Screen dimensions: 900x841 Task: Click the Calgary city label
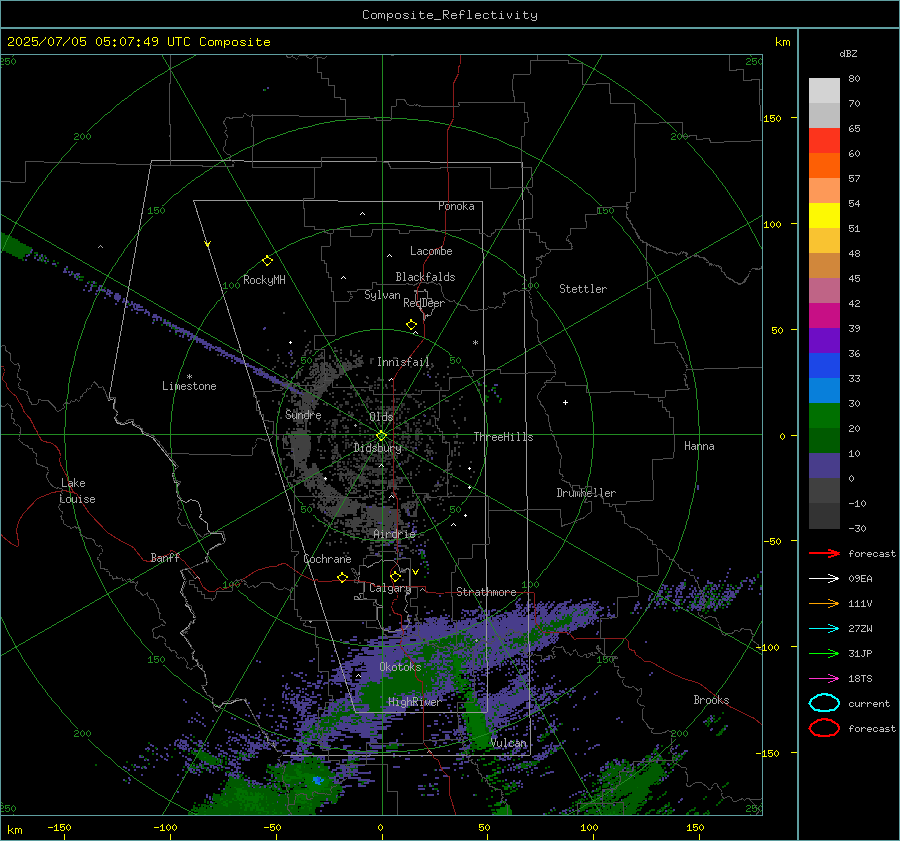click(390, 588)
